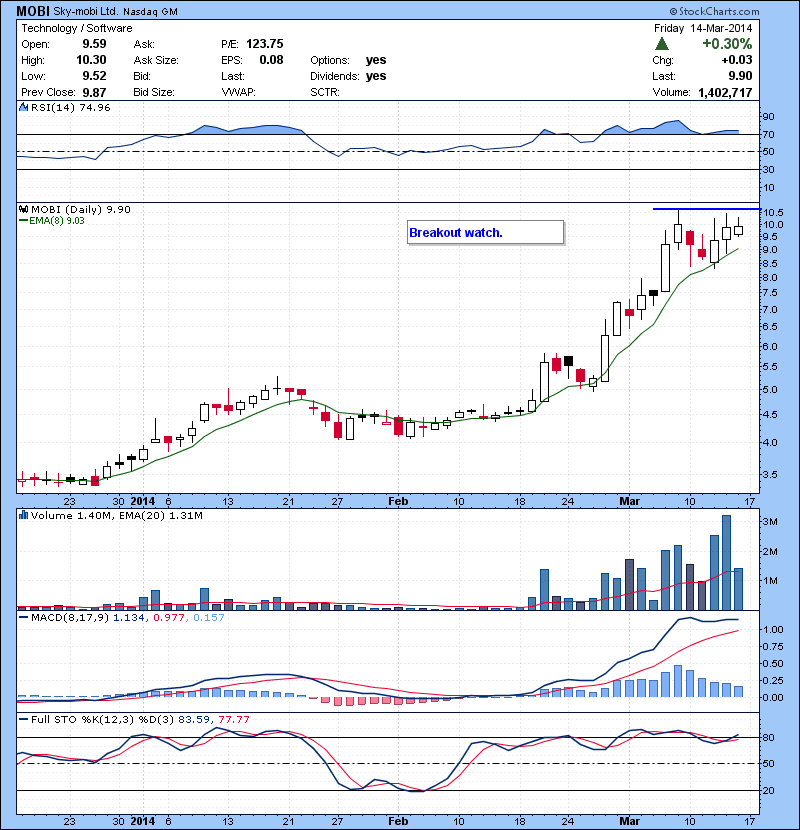Viewport: 800px width, 830px height.
Task: Click the P/E value 123.75
Action: click(265, 44)
